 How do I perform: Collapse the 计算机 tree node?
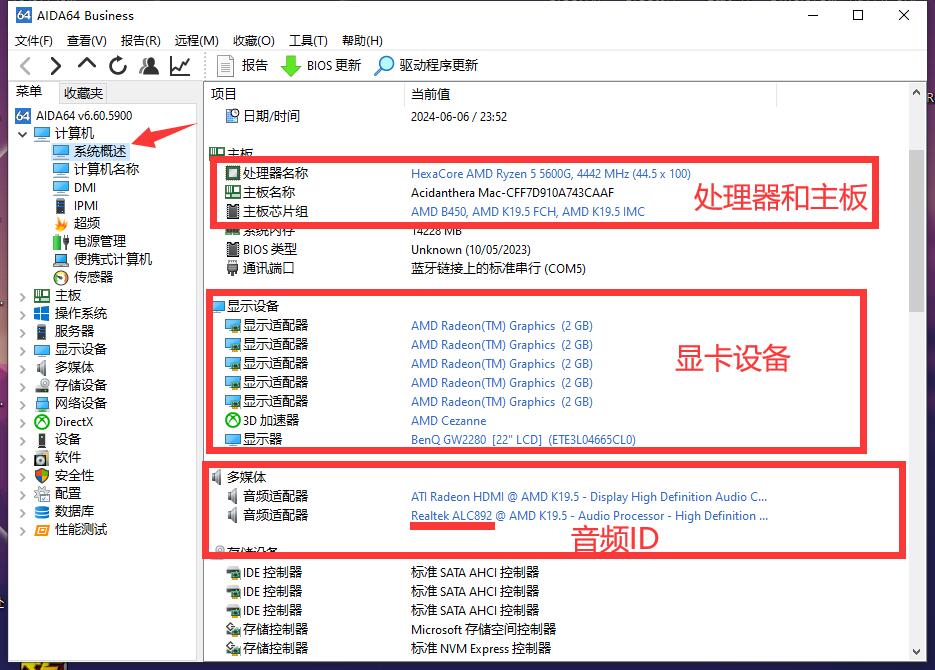[23, 134]
